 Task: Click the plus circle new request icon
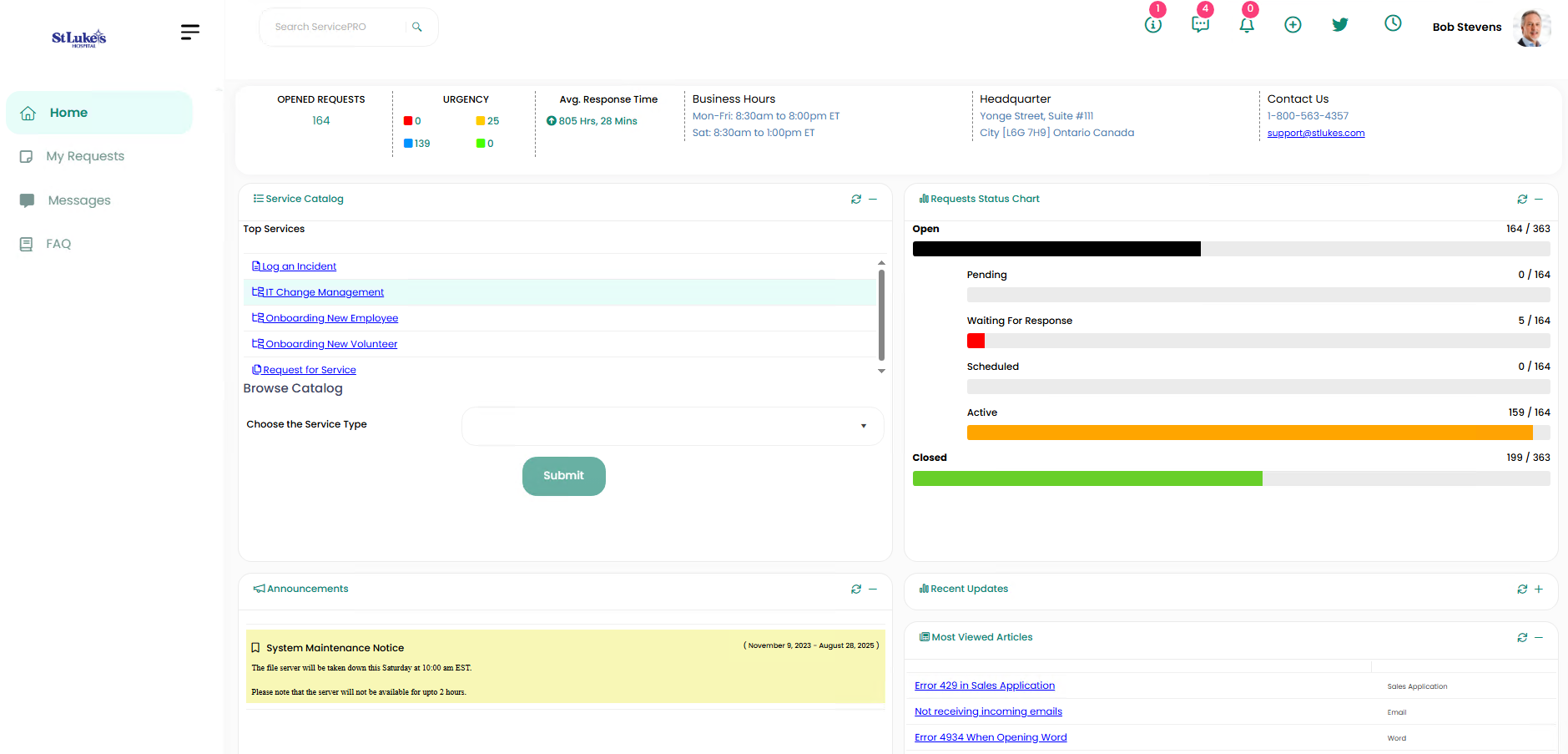point(1293,25)
